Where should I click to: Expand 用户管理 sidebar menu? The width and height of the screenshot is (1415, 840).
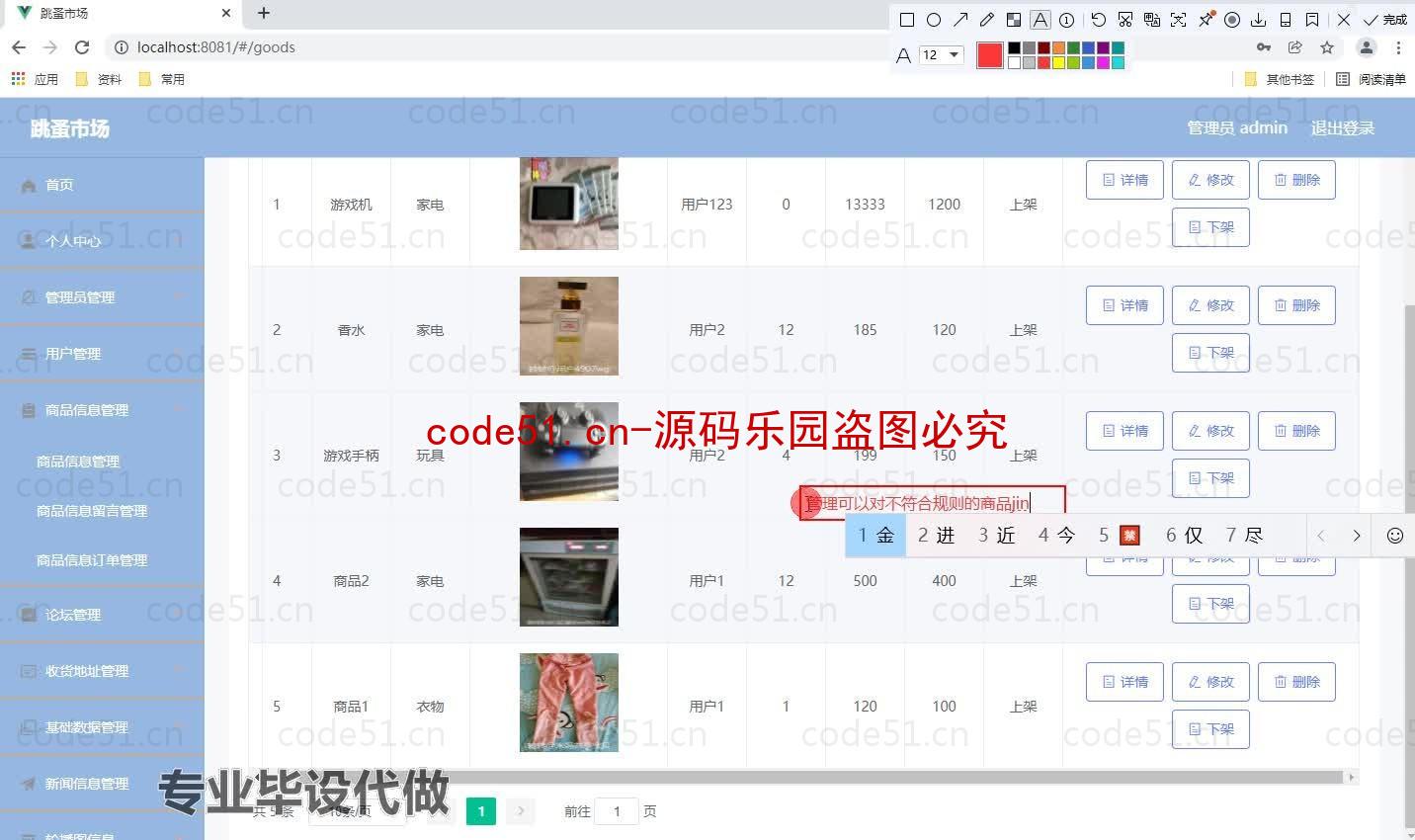click(102, 354)
